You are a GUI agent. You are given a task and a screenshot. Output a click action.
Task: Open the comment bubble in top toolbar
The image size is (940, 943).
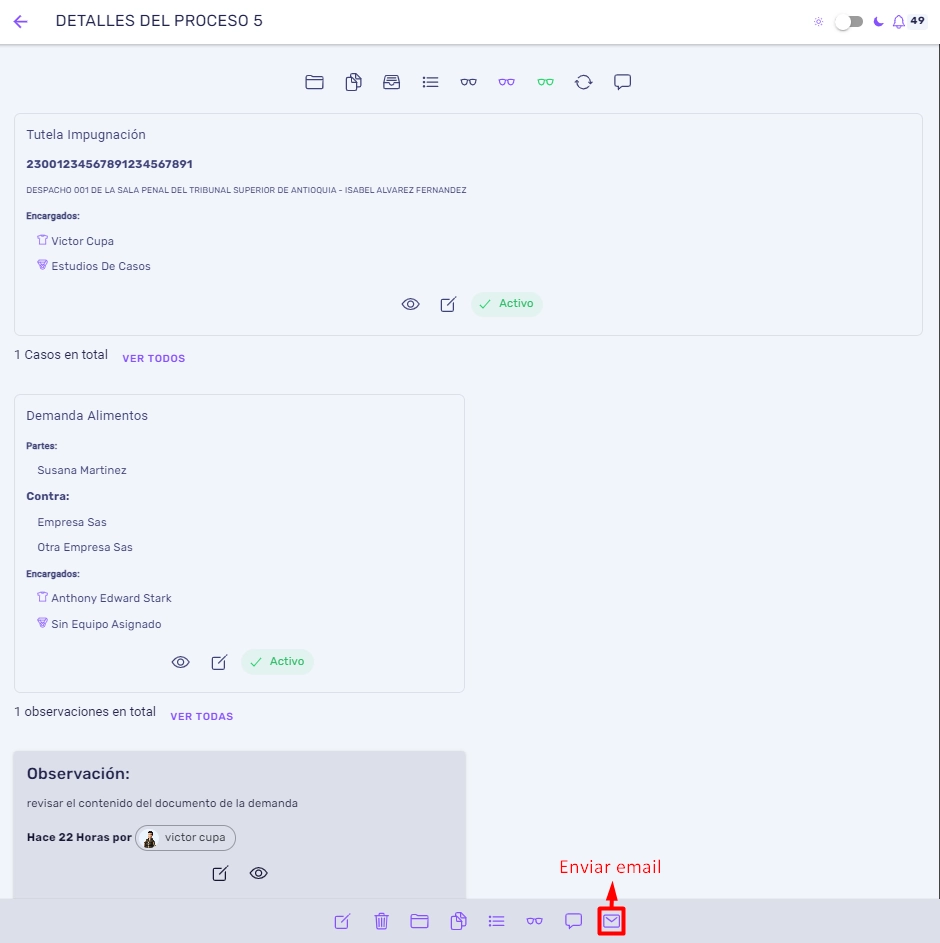(622, 82)
